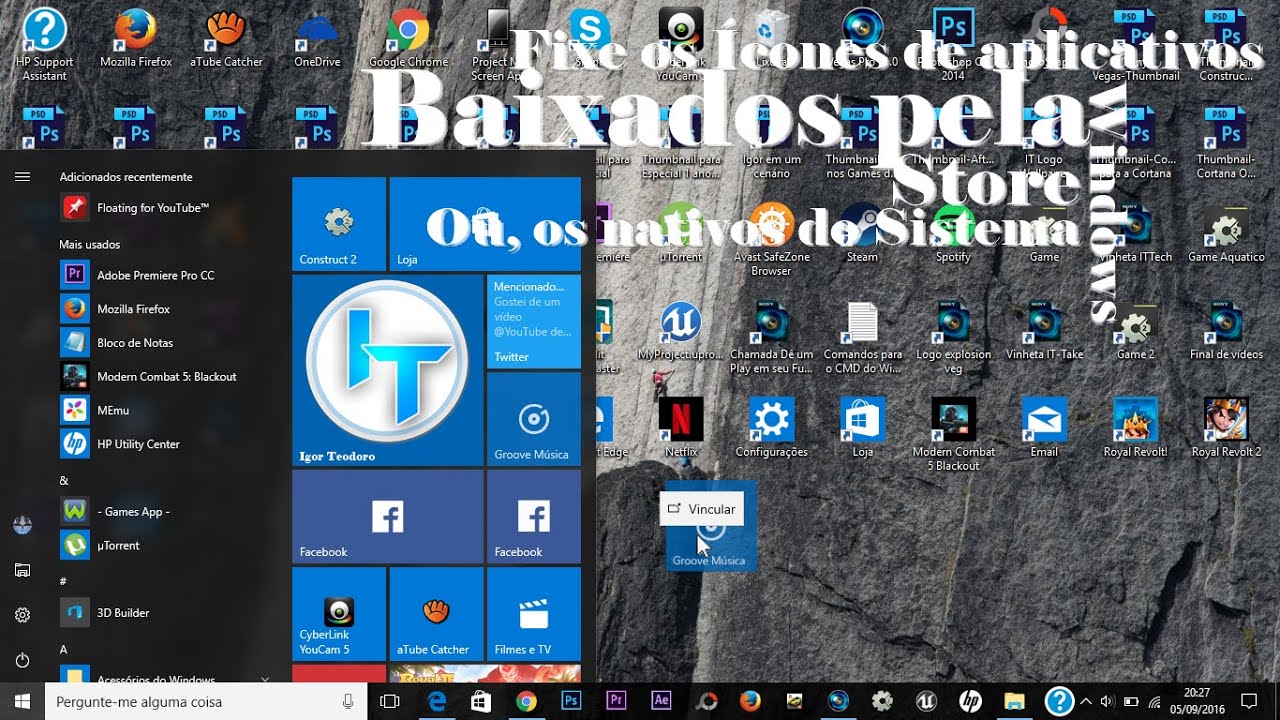Screen dimensions: 1280x720
Task: Open the Filmes e TV tile
Action: click(534, 614)
